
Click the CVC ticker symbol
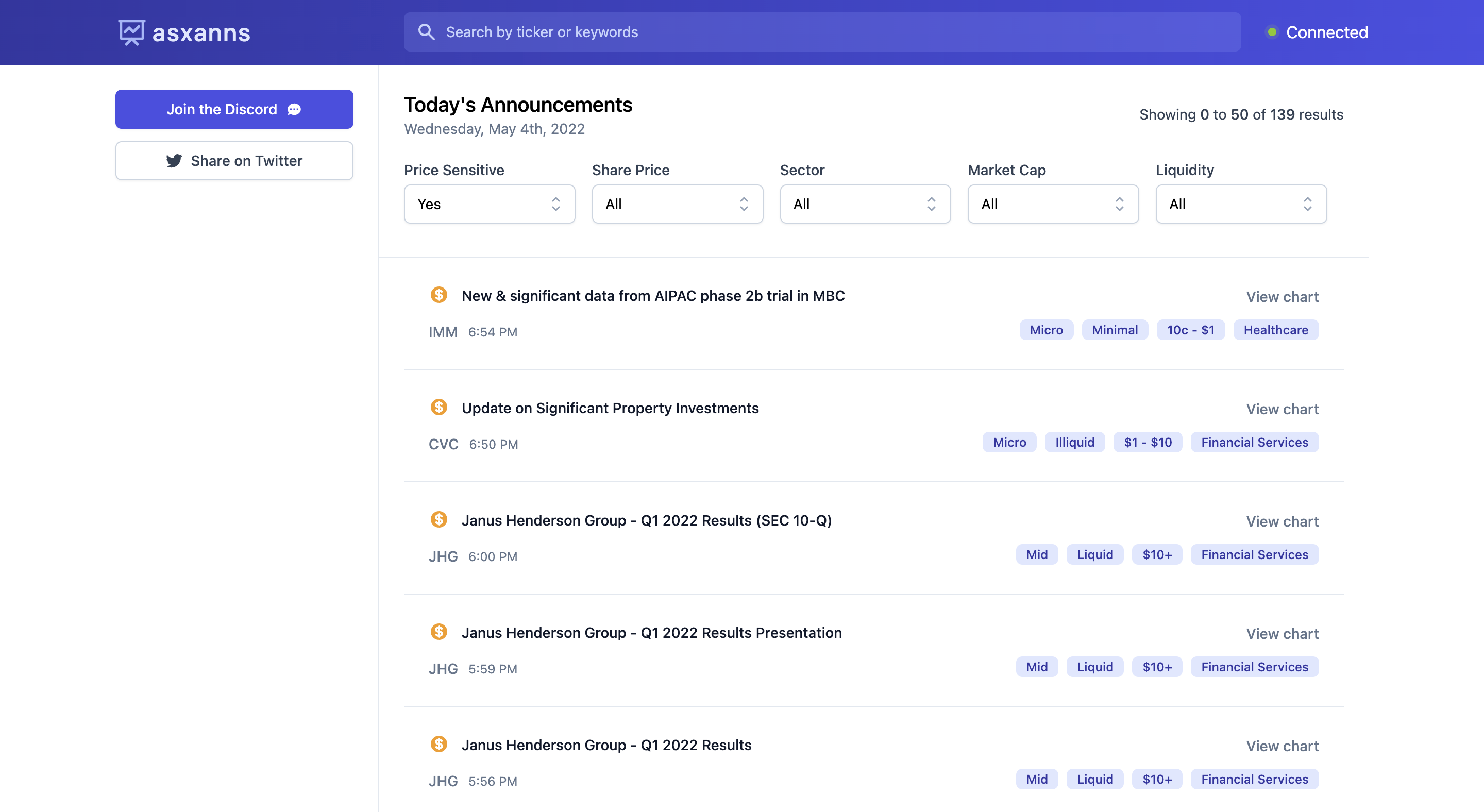(444, 444)
